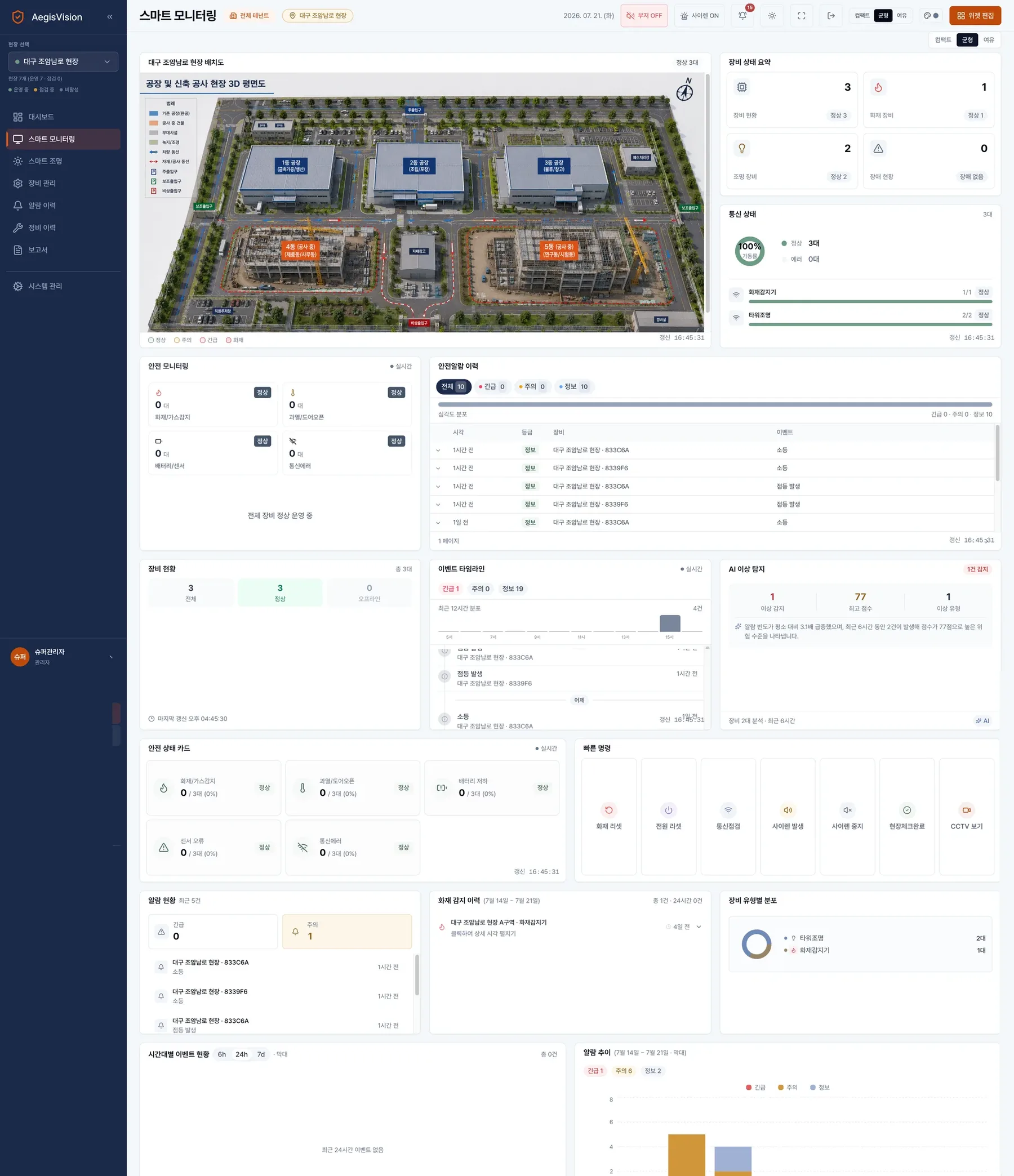The image size is (1014, 1176).
Task: Toggle 긴급 series in the 알람 추이 chart legend
Action: coord(755,1088)
